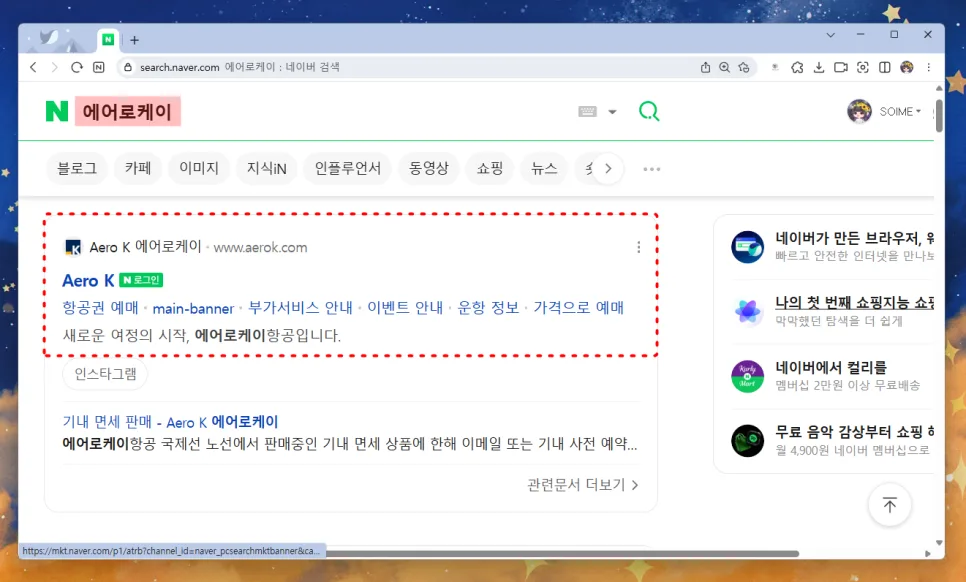Open the extensions puzzle icon

tap(797, 67)
